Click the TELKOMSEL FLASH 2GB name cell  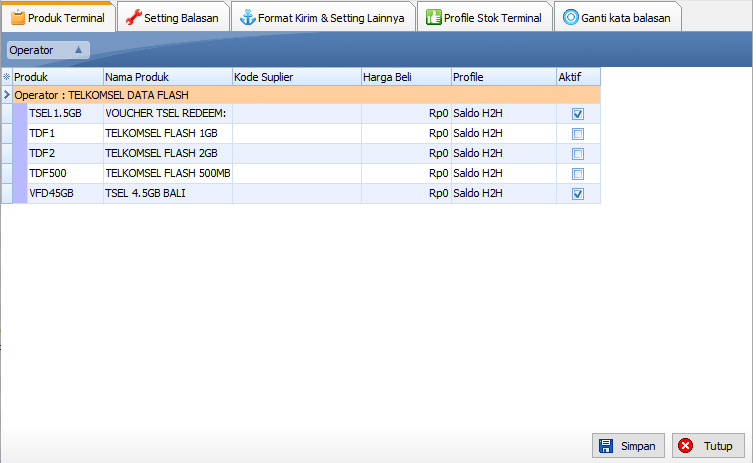pos(168,153)
